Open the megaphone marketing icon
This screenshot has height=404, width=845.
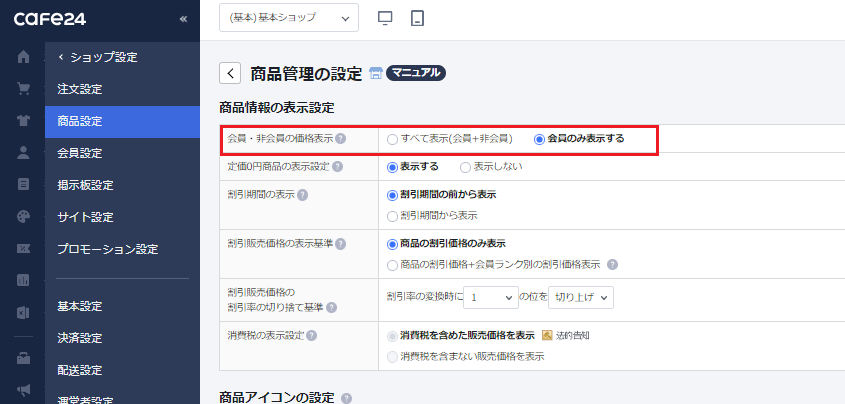point(23,389)
